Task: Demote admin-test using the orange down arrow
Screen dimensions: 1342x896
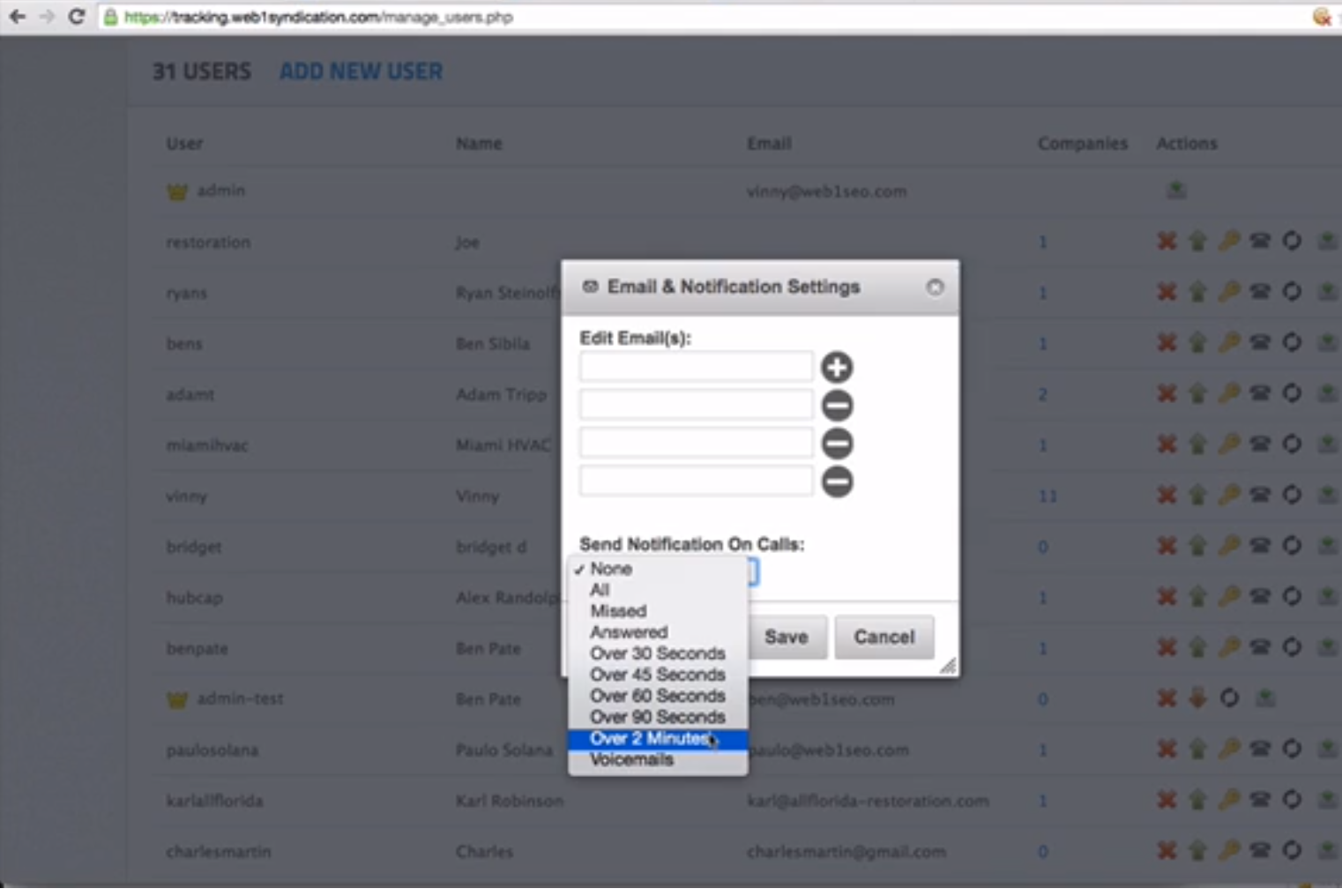Action: coord(1197,698)
